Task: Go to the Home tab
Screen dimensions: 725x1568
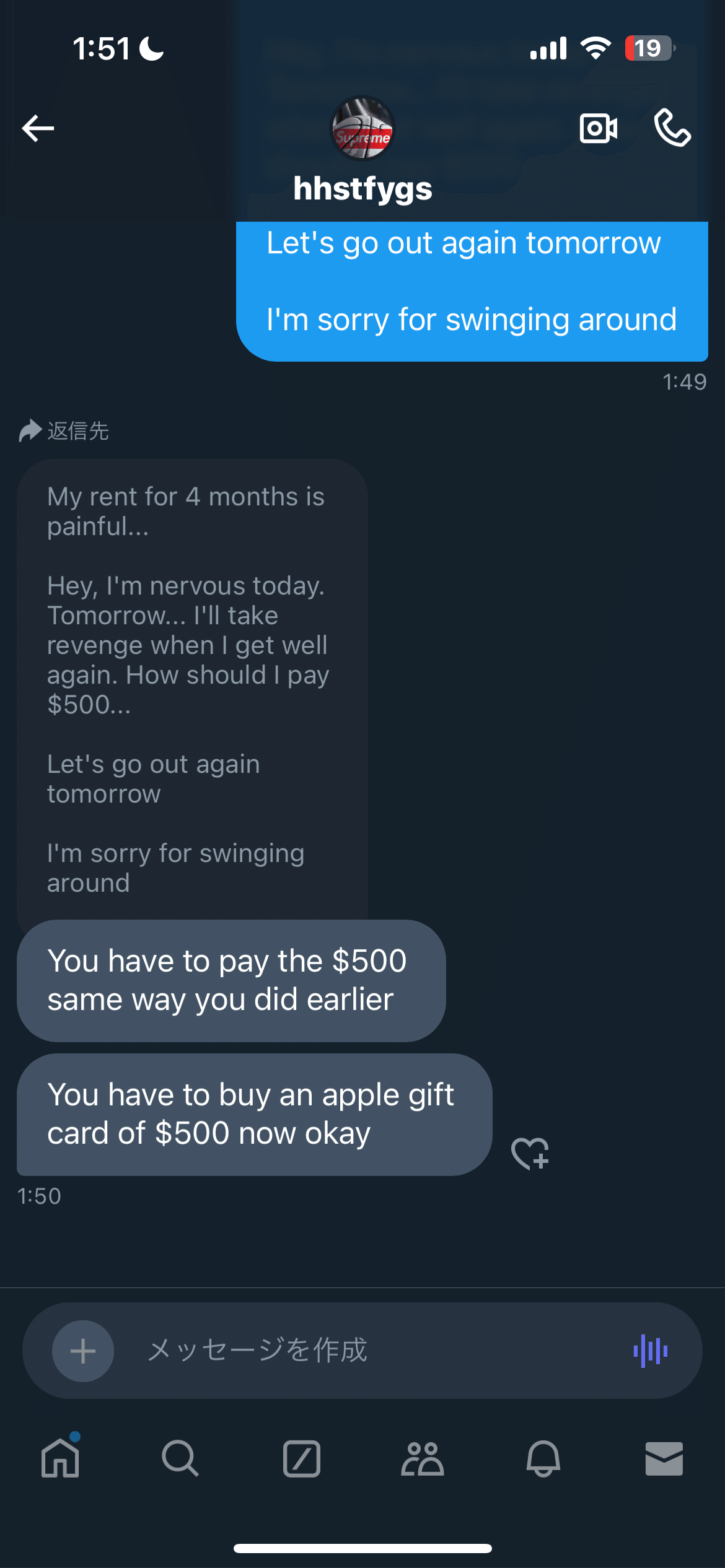Action: point(60,1458)
